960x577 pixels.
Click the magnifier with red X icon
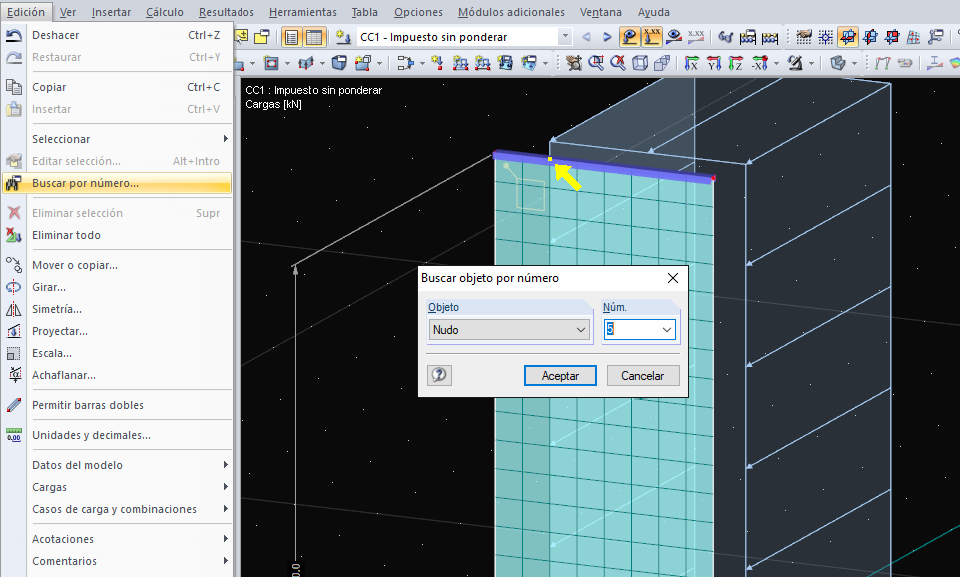618,62
